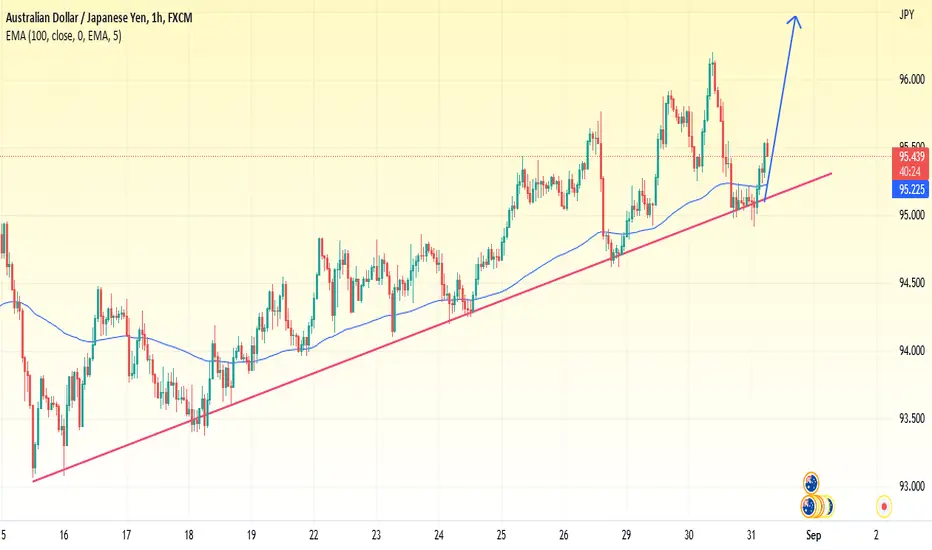Viewport: 932px width, 550px height.
Task: Select the red ascending trendline
Action: tap(357, 359)
